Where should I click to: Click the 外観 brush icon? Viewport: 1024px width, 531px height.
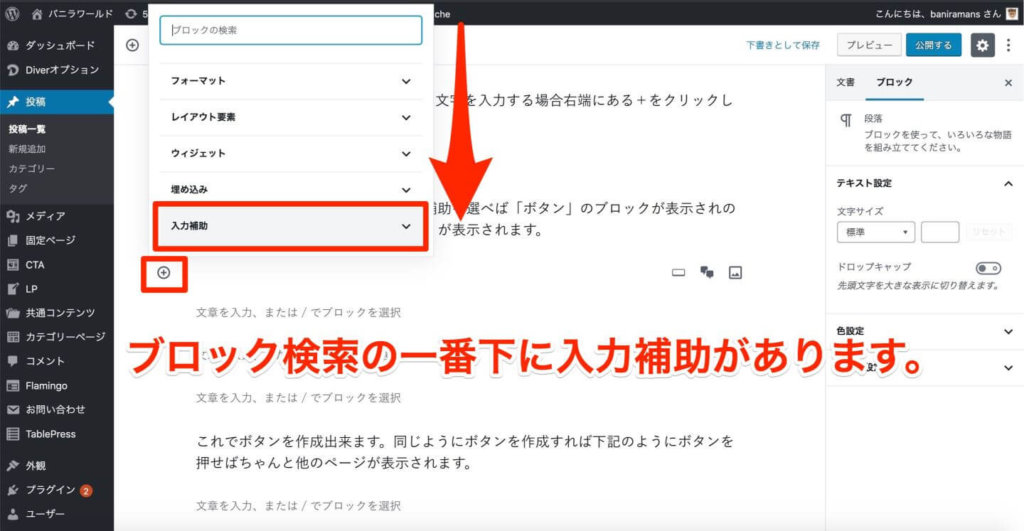(12, 466)
